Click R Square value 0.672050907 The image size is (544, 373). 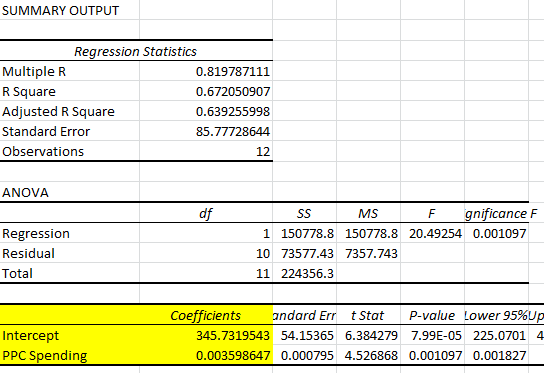coord(206,92)
